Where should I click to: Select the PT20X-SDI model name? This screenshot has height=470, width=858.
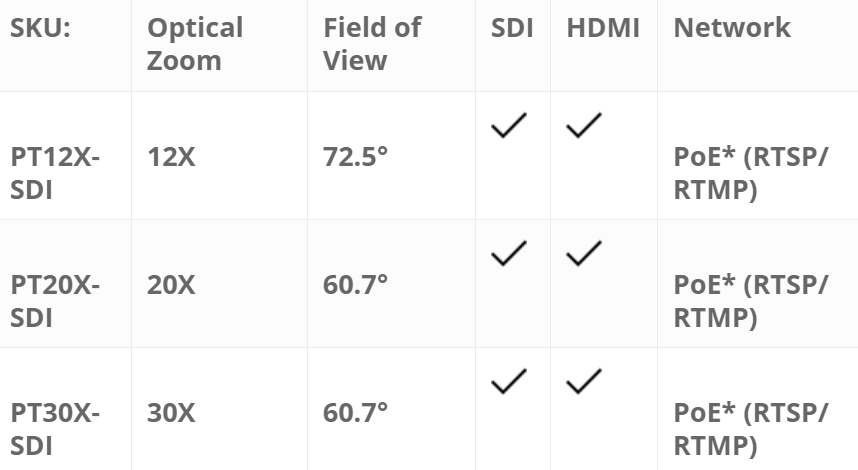pyautogui.click(x=55, y=300)
